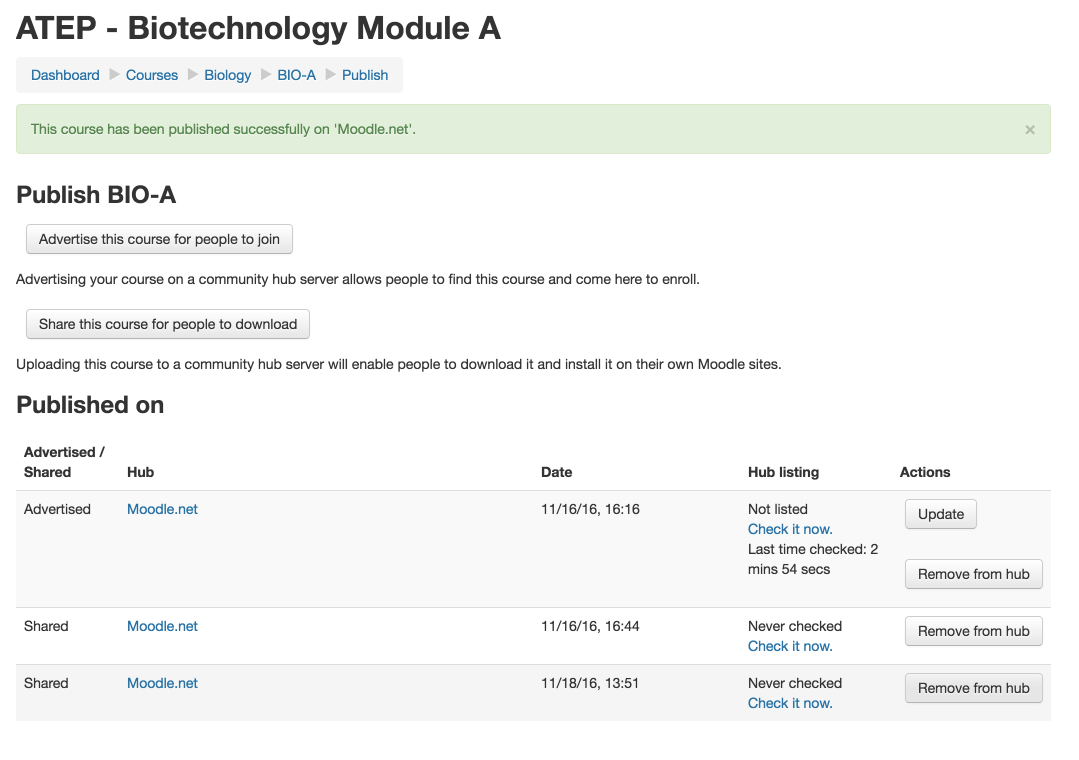Open the Dashboard breadcrumb link
The image size is (1079, 760).
pos(65,75)
